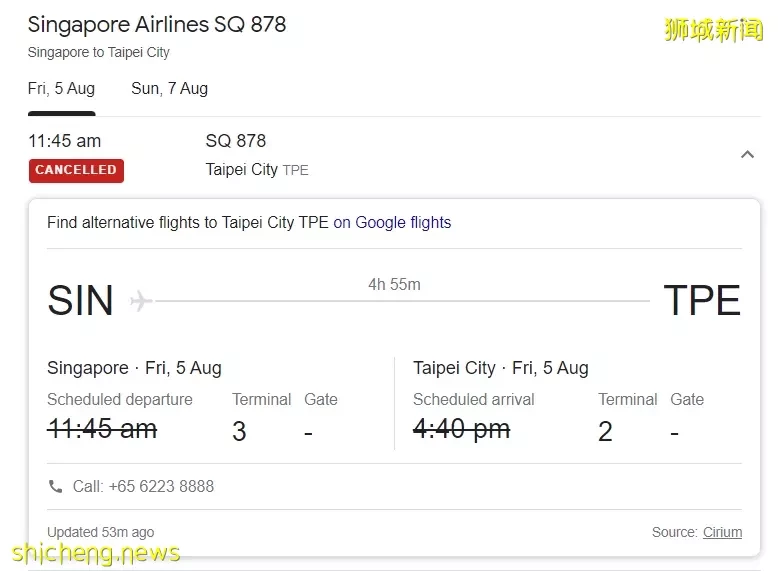Click the arrival Terminal 2 value
The image size is (778, 571).
point(605,432)
